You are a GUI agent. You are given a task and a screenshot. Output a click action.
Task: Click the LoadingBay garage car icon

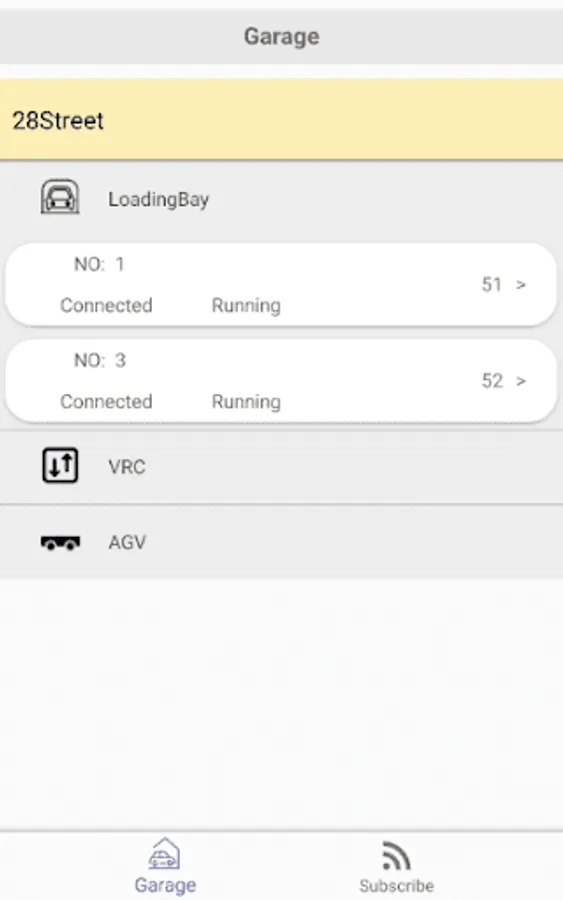(x=60, y=197)
